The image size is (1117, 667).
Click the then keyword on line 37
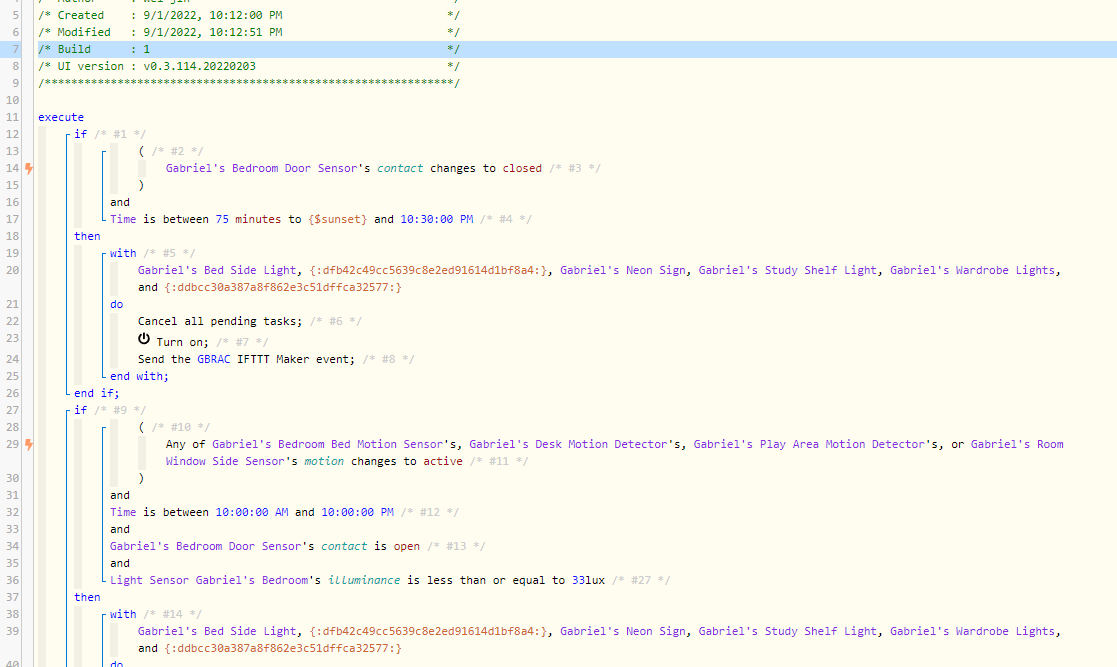pyautogui.click(x=87, y=598)
